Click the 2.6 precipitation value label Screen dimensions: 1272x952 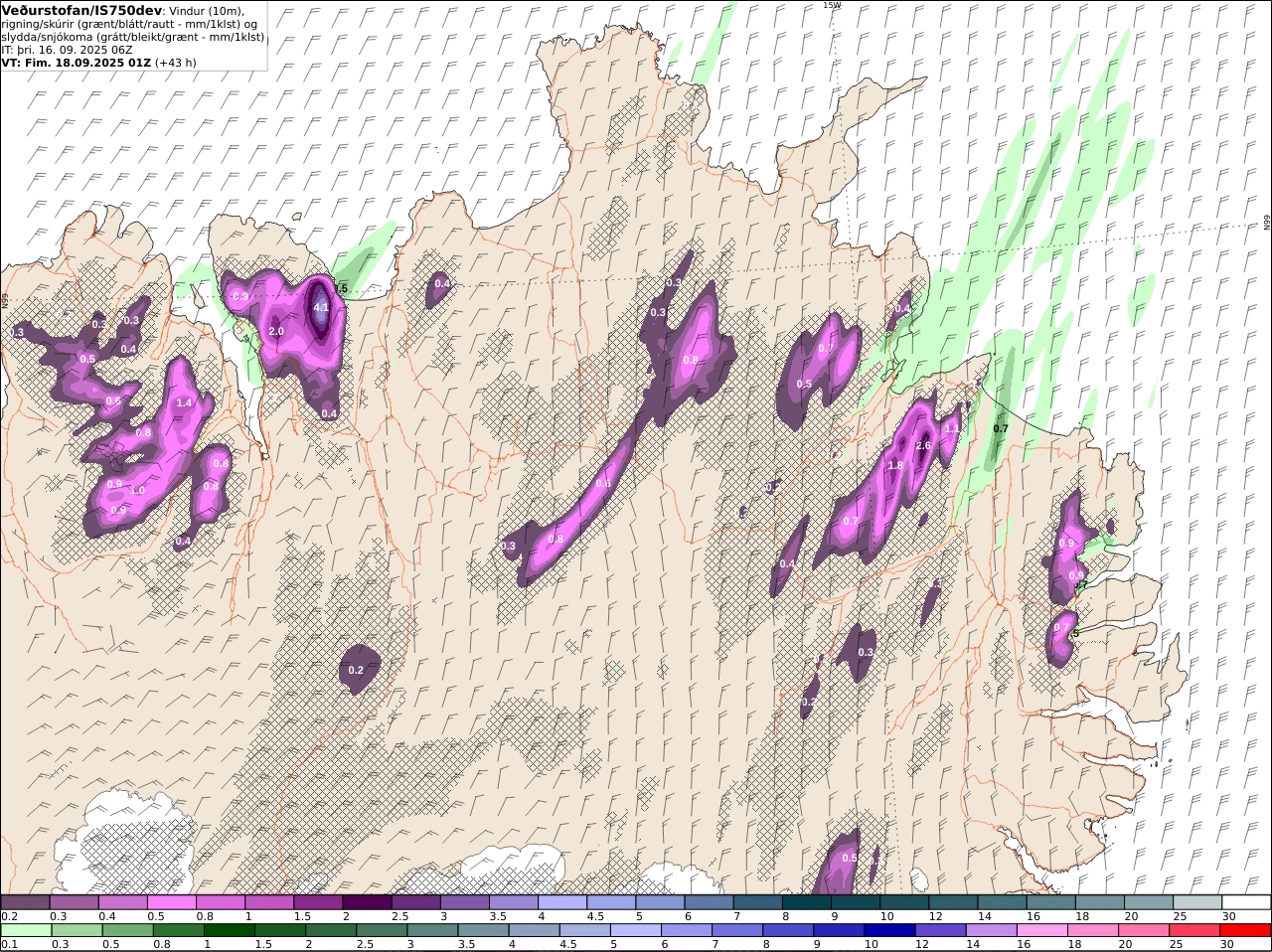[x=923, y=445]
